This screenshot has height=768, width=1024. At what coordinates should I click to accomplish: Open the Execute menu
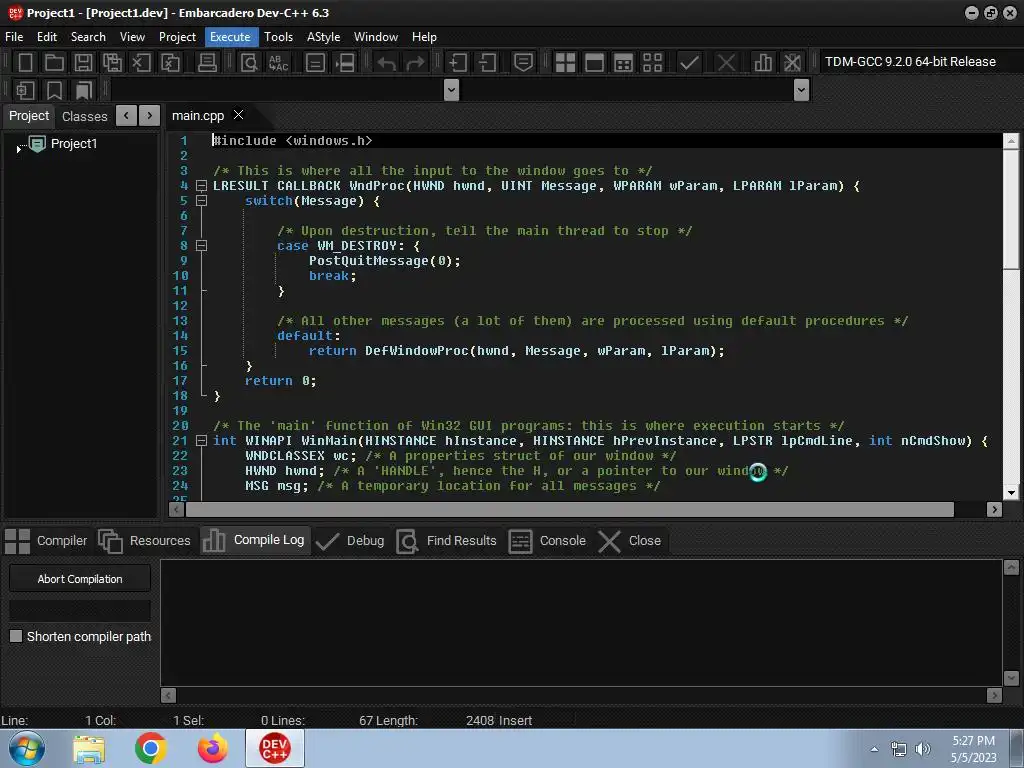point(230,37)
